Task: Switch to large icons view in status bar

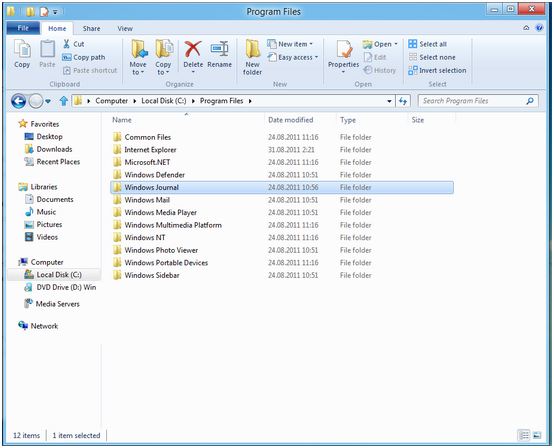Action: coord(537,435)
